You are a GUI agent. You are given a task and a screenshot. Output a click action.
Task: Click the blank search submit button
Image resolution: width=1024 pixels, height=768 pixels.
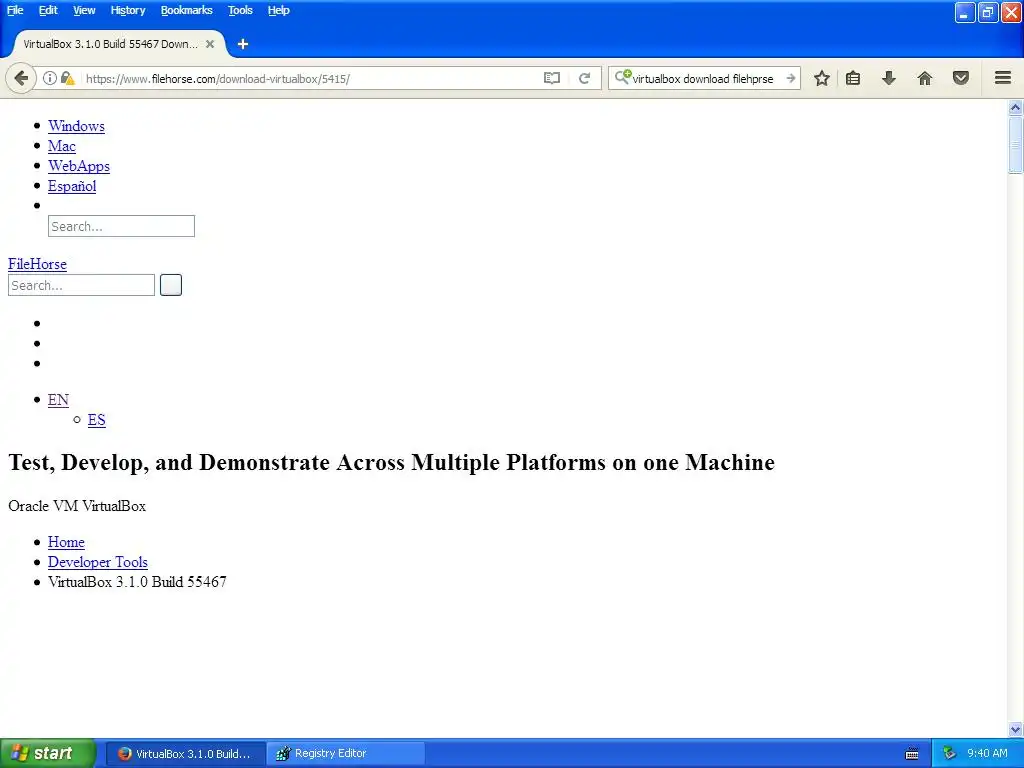pyautogui.click(x=171, y=285)
